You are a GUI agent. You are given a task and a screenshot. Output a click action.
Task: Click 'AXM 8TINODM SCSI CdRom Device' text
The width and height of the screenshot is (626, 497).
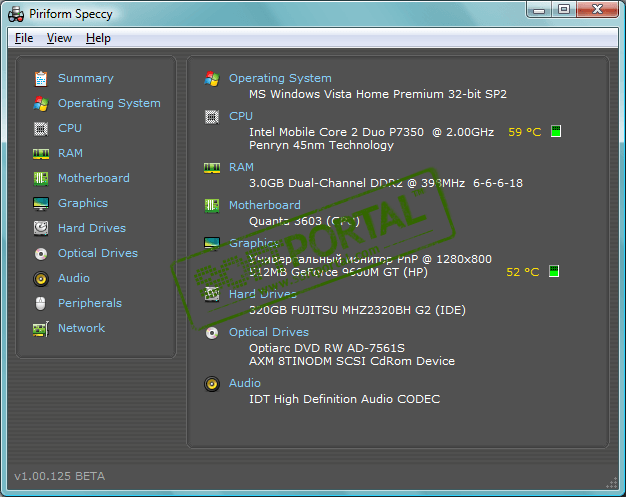[352, 361]
